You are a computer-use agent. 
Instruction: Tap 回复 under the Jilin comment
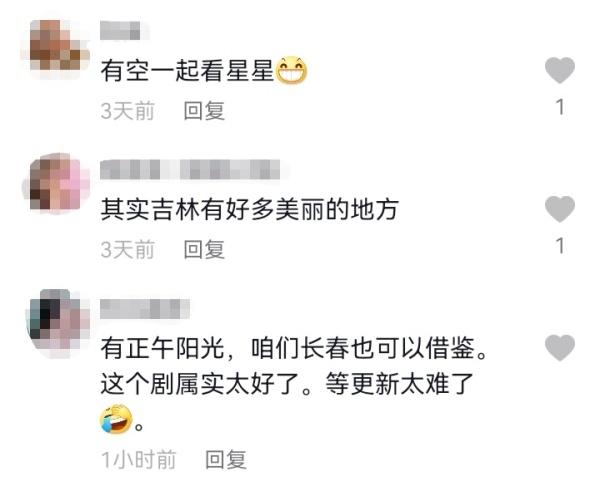coord(204,249)
